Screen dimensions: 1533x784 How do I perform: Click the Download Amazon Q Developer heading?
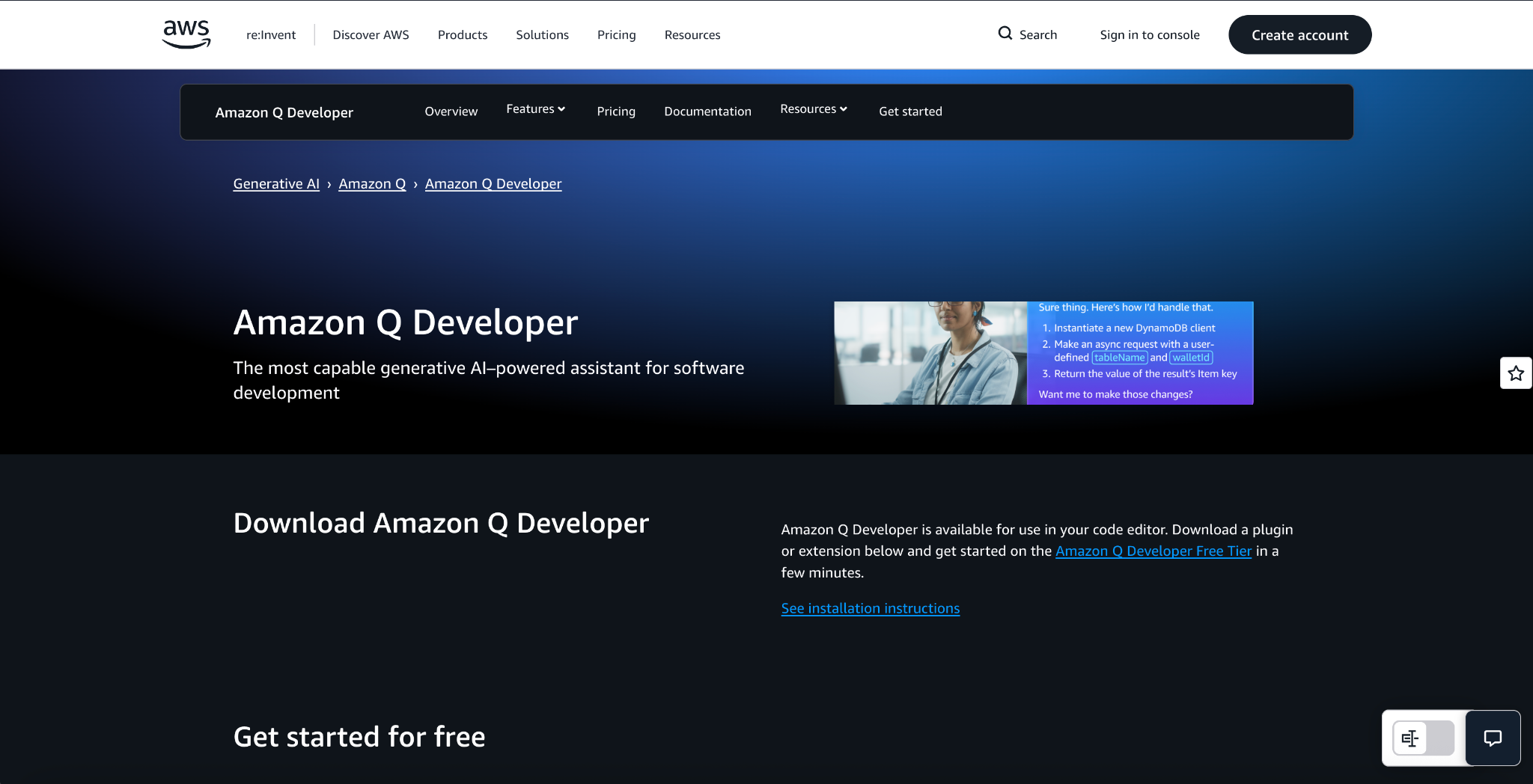pos(441,523)
